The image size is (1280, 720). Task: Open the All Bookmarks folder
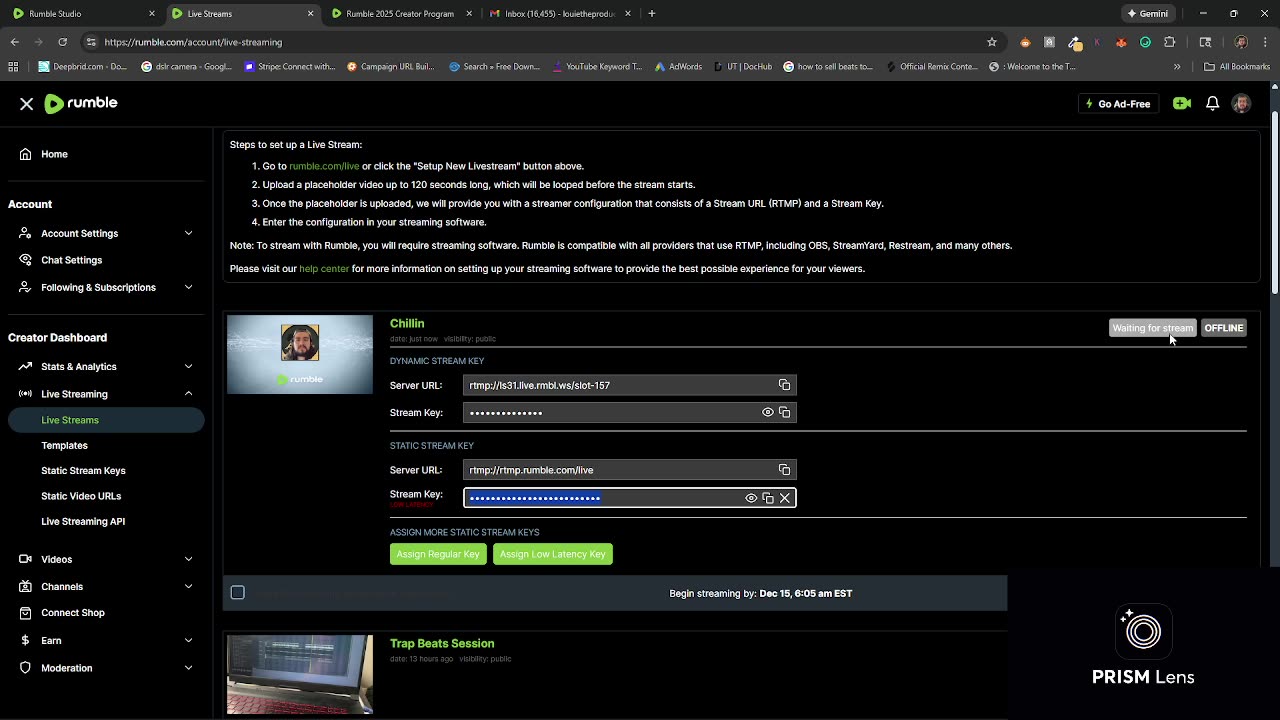[1237, 67]
